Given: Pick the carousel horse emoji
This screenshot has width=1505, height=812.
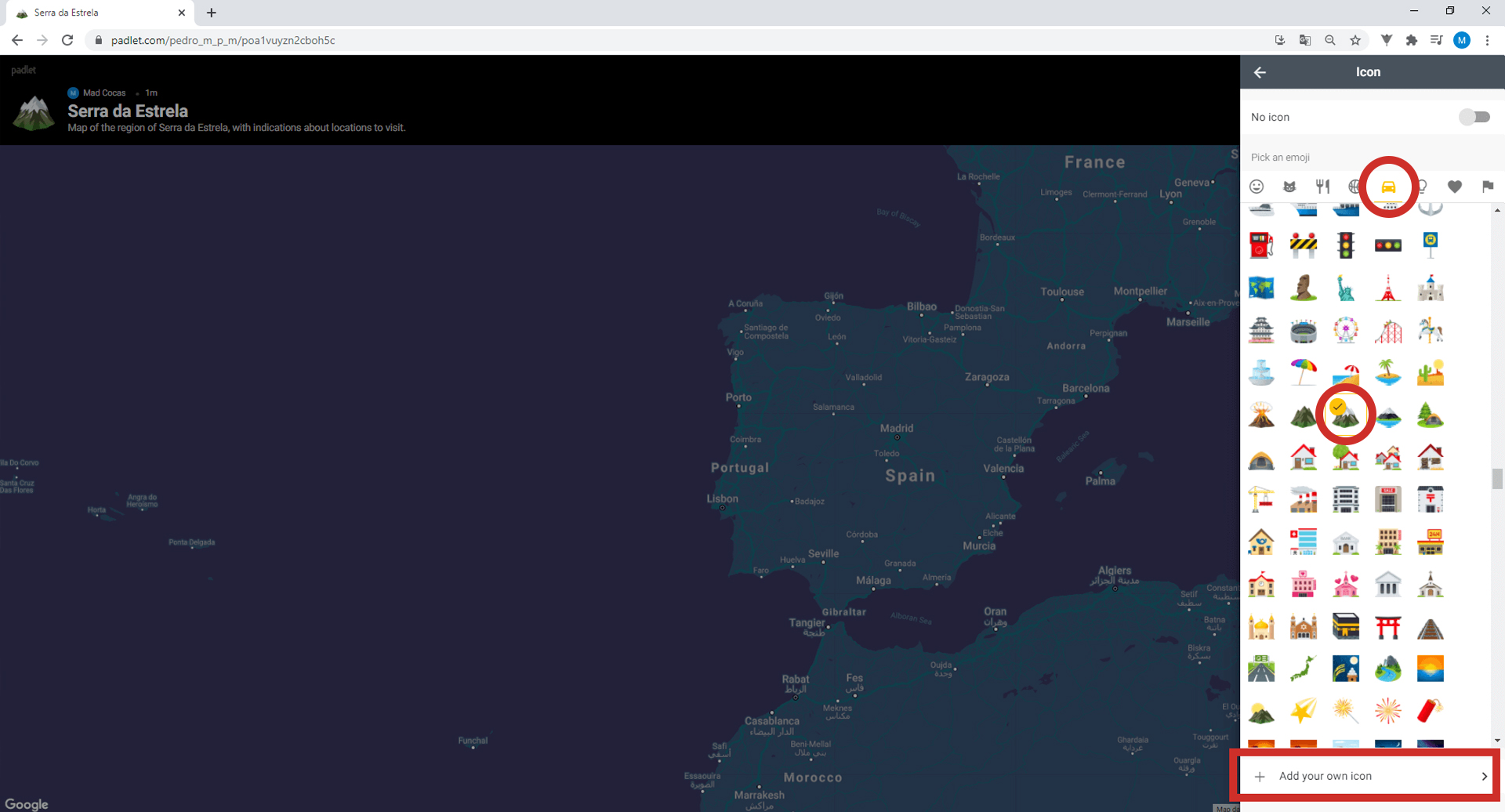Looking at the screenshot, I should coord(1431,330).
